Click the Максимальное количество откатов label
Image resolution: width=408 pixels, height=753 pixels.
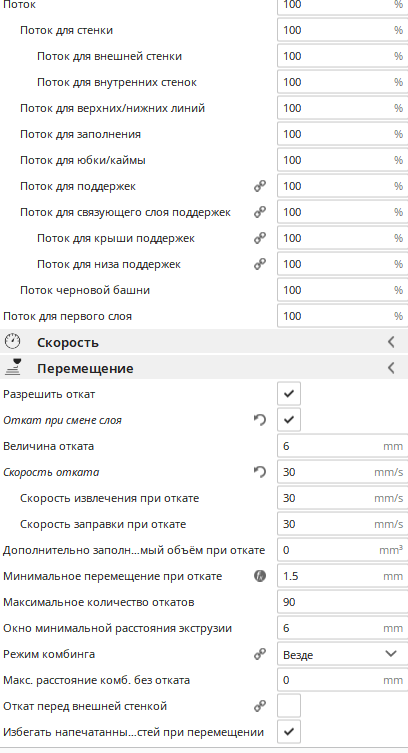click(98, 602)
